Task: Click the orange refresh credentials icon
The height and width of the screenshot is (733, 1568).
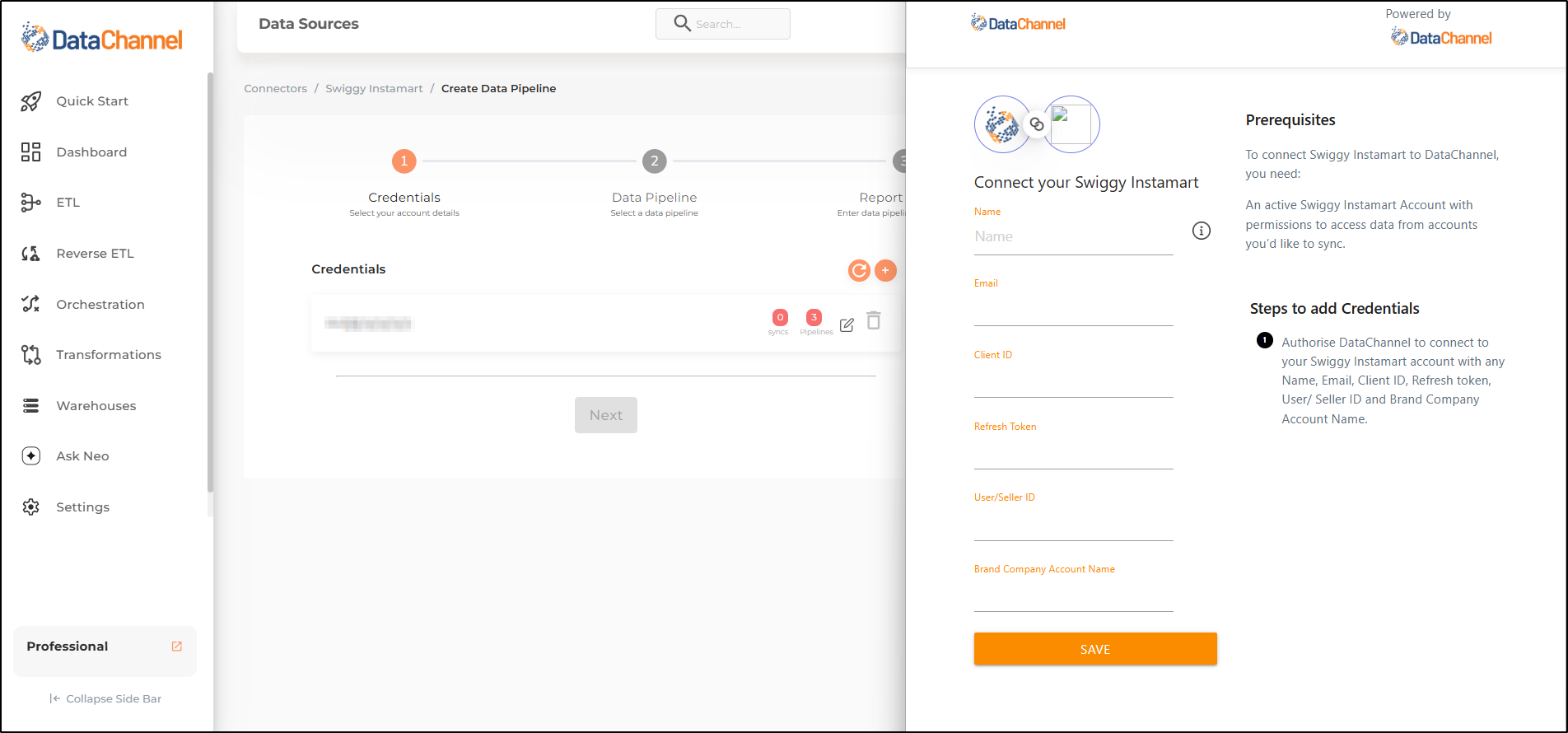Action: 859,270
